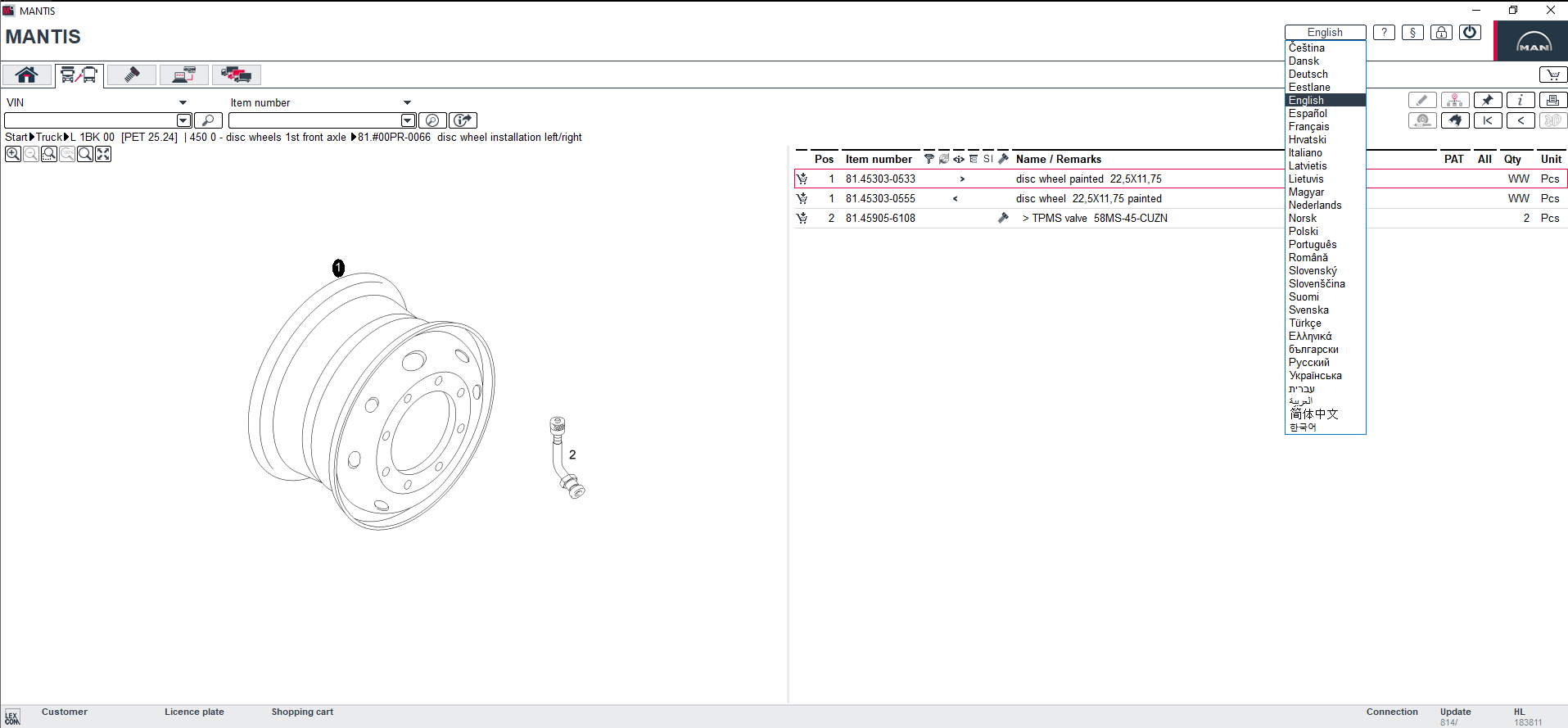Click Start in the breadcrumb path
The width and height of the screenshot is (1568, 728).
tap(16, 138)
